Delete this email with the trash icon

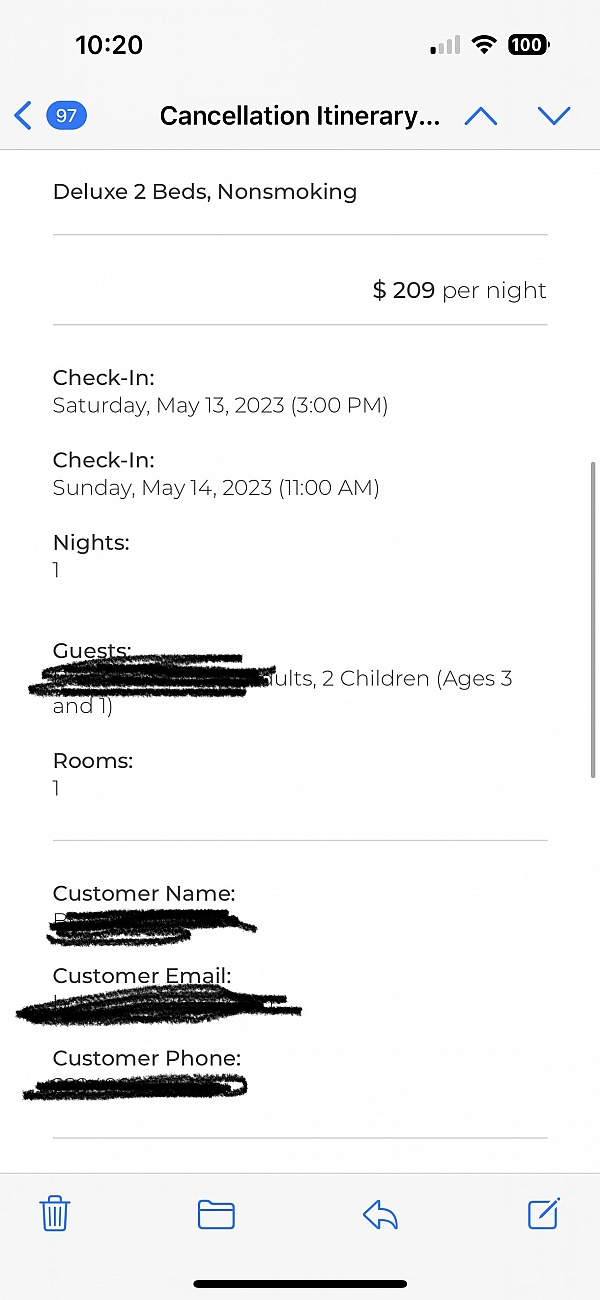(x=55, y=1214)
